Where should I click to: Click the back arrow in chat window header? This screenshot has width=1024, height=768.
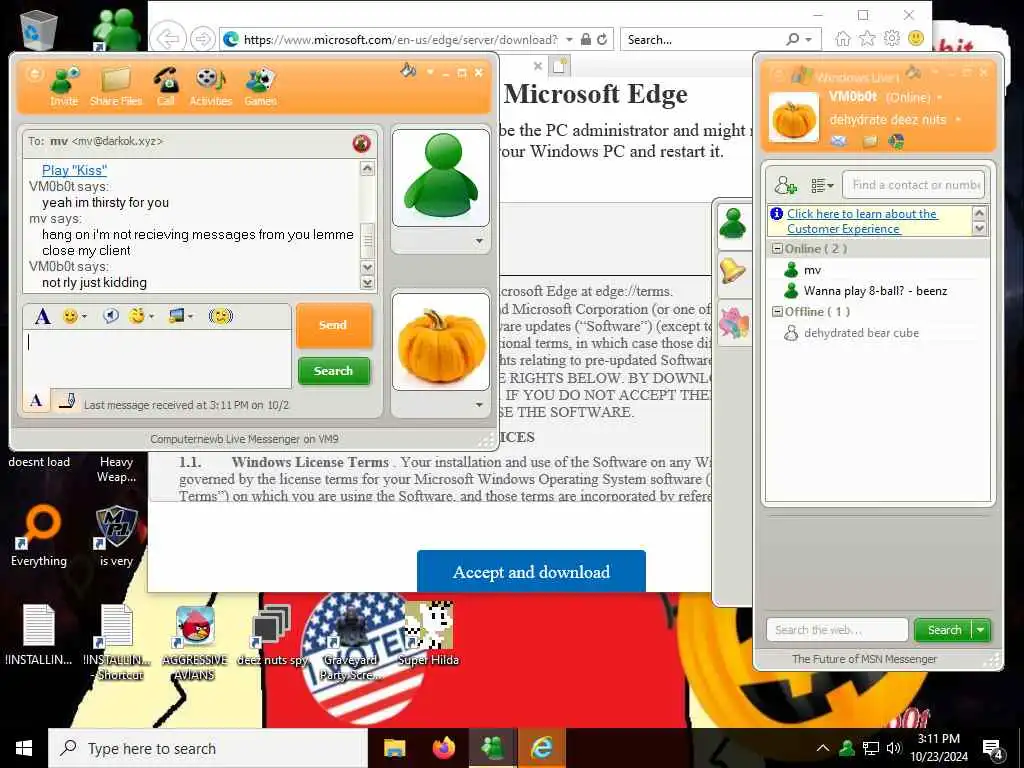[34, 73]
